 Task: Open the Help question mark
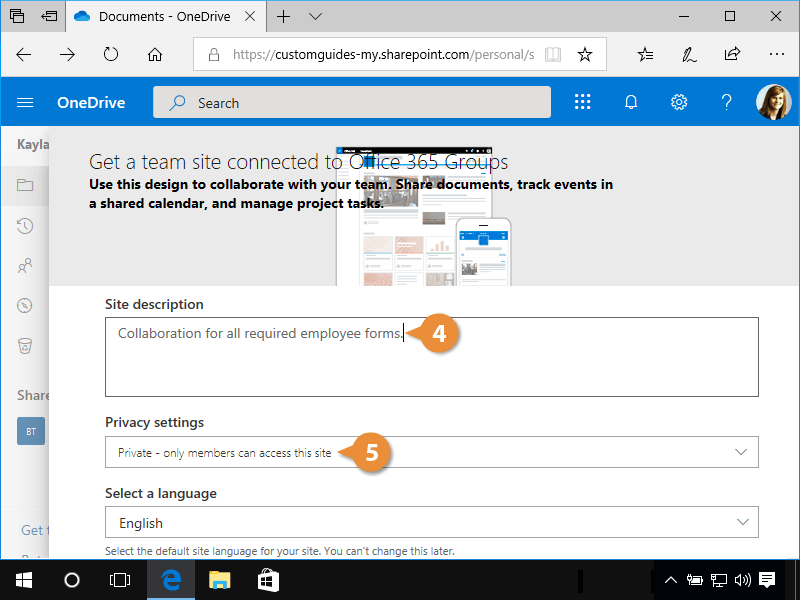727,102
